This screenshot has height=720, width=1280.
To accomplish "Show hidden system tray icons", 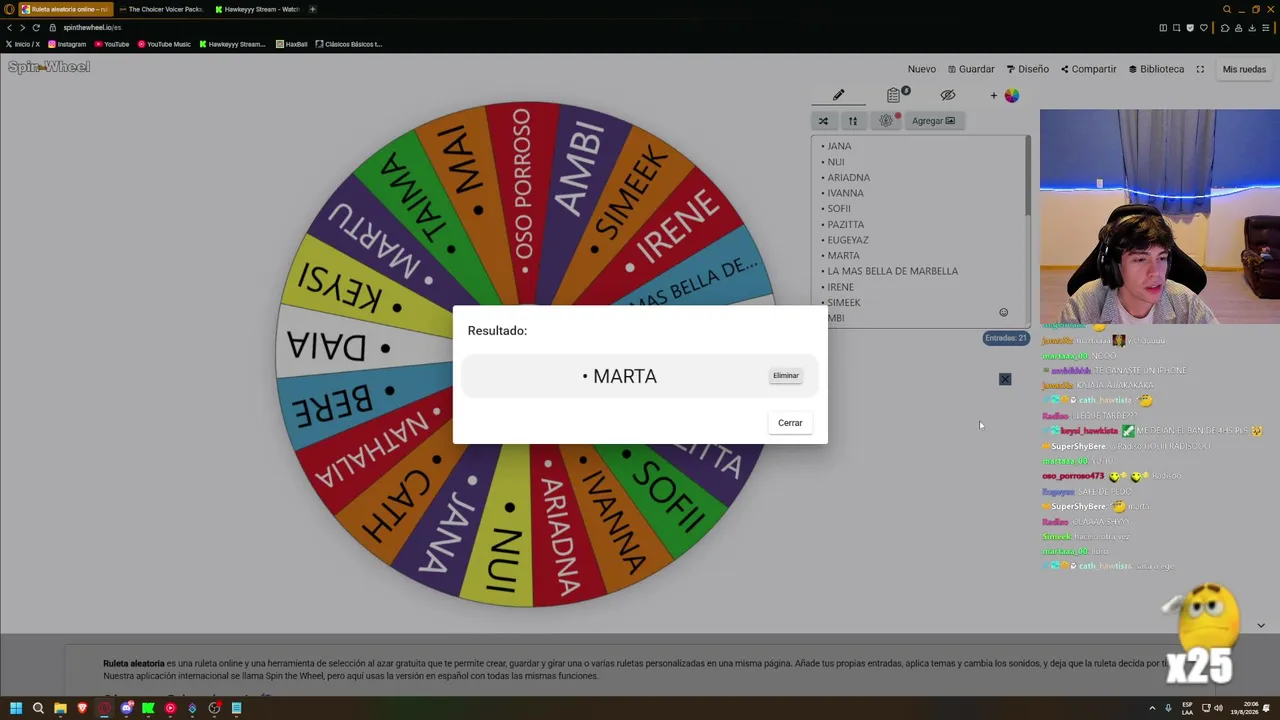I will pyautogui.click(x=1151, y=708).
